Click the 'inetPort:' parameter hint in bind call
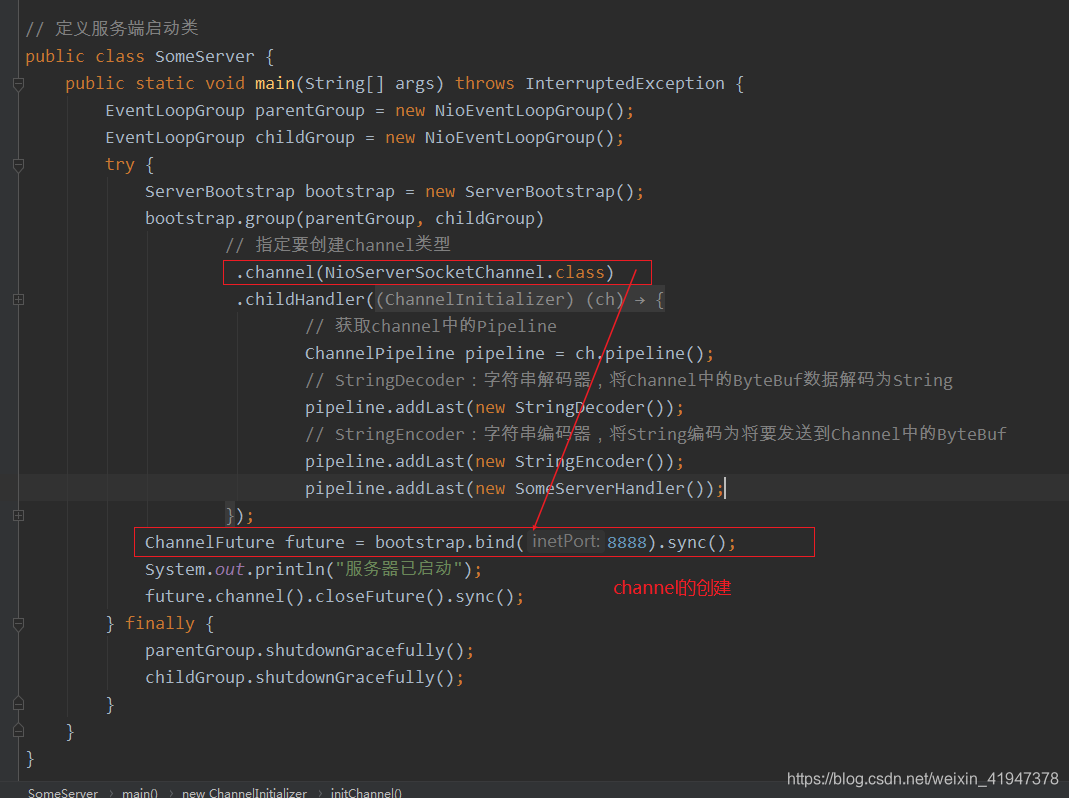Viewport: 1069px width, 798px height. tap(565, 542)
